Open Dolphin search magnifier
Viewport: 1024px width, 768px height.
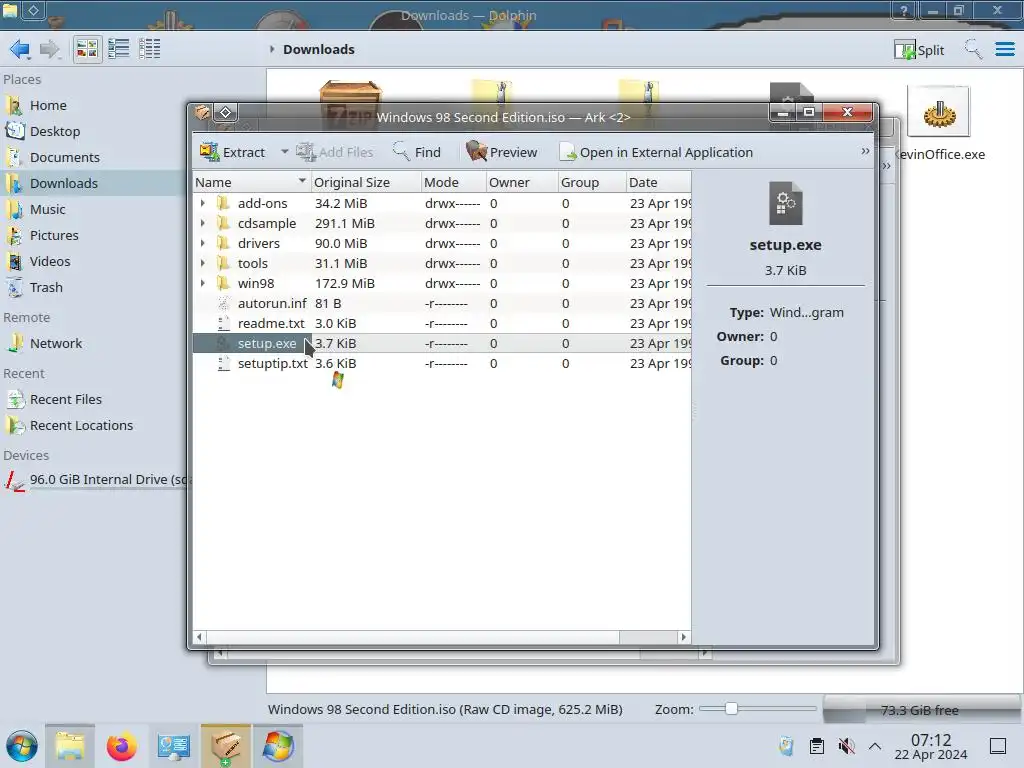pos(973,49)
